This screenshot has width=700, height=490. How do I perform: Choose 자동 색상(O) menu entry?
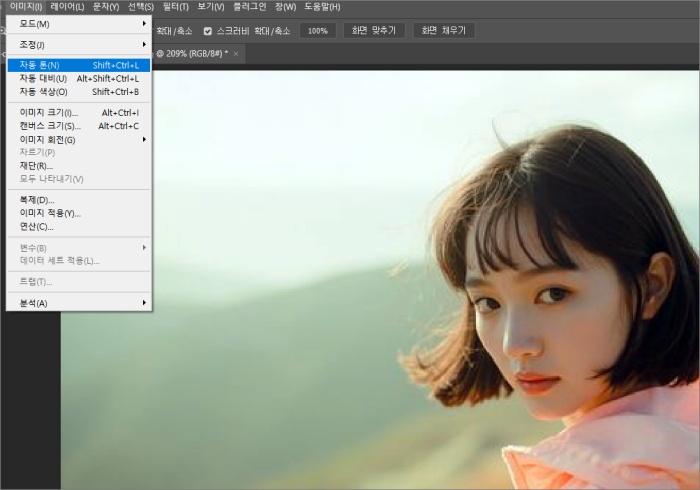[x=79, y=92]
